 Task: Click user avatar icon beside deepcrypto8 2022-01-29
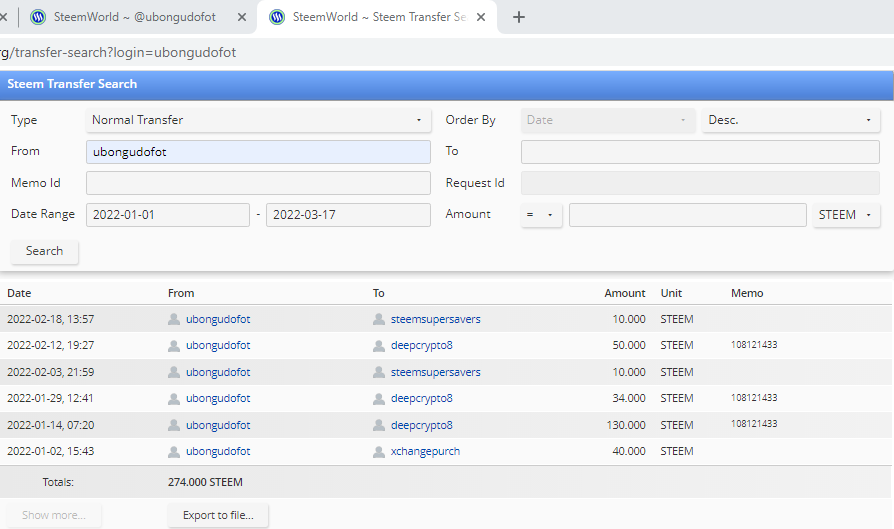[x=379, y=398]
